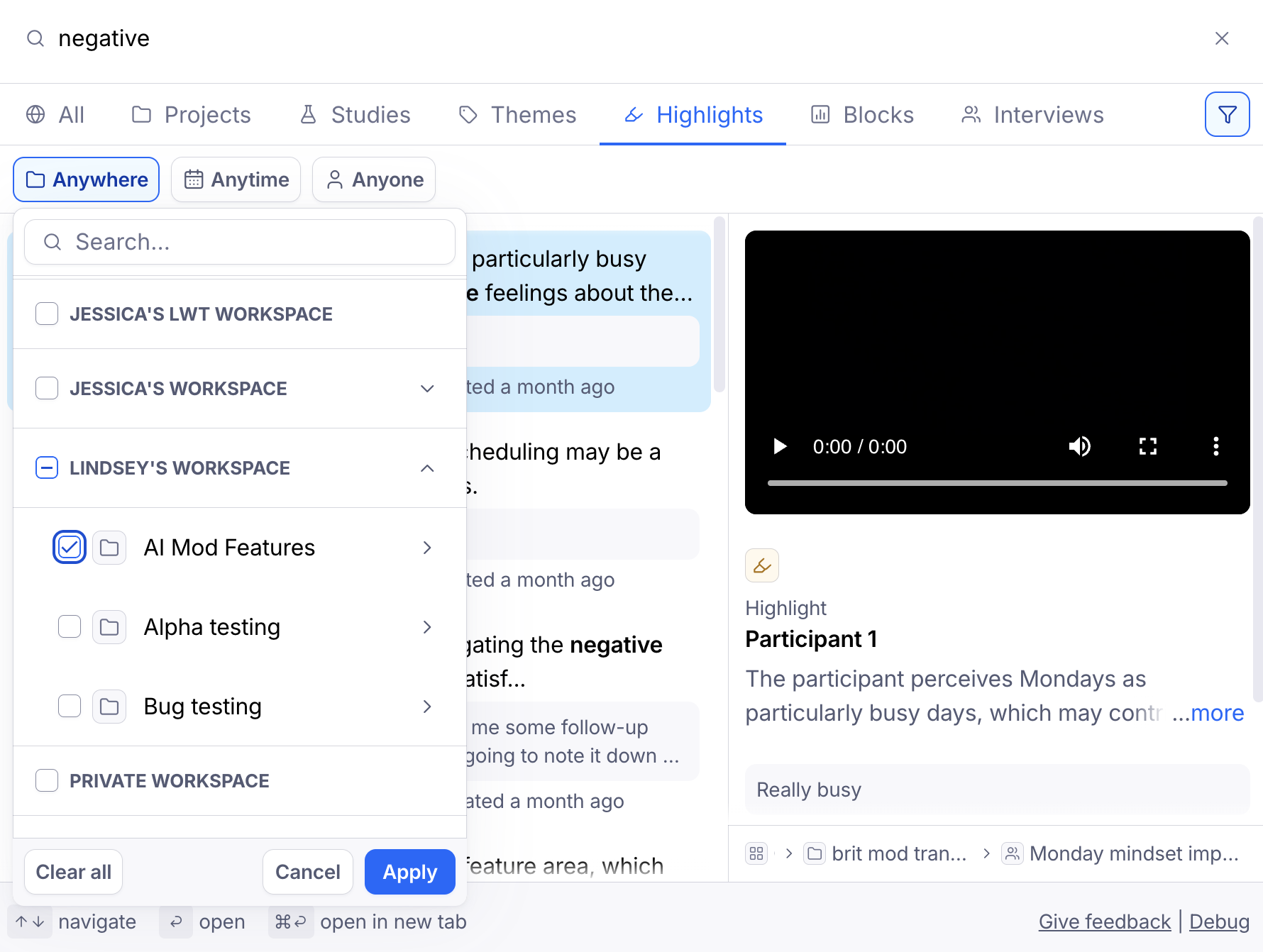This screenshot has width=1263, height=952.
Task: Play the highlight video
Action: click(780, 446)
